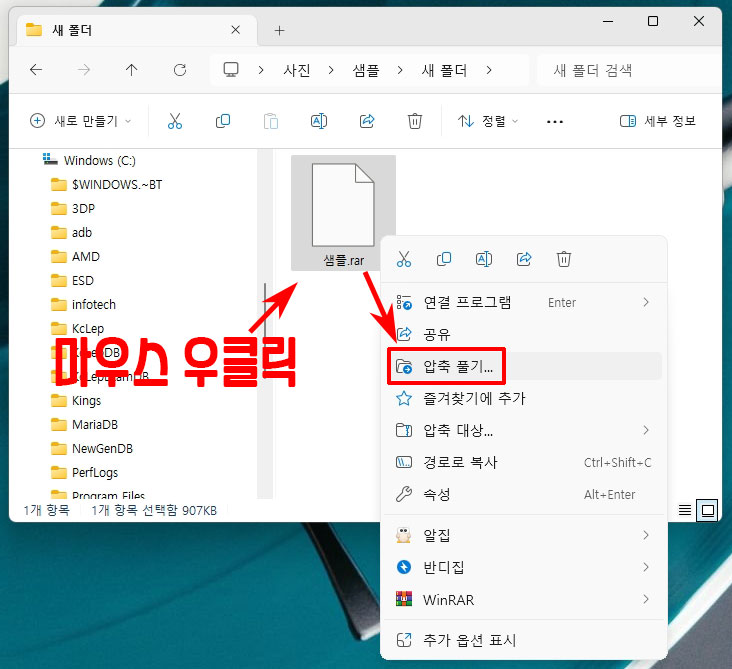
Task: Click the WinRAR menu entry
Action: (524, 599)
